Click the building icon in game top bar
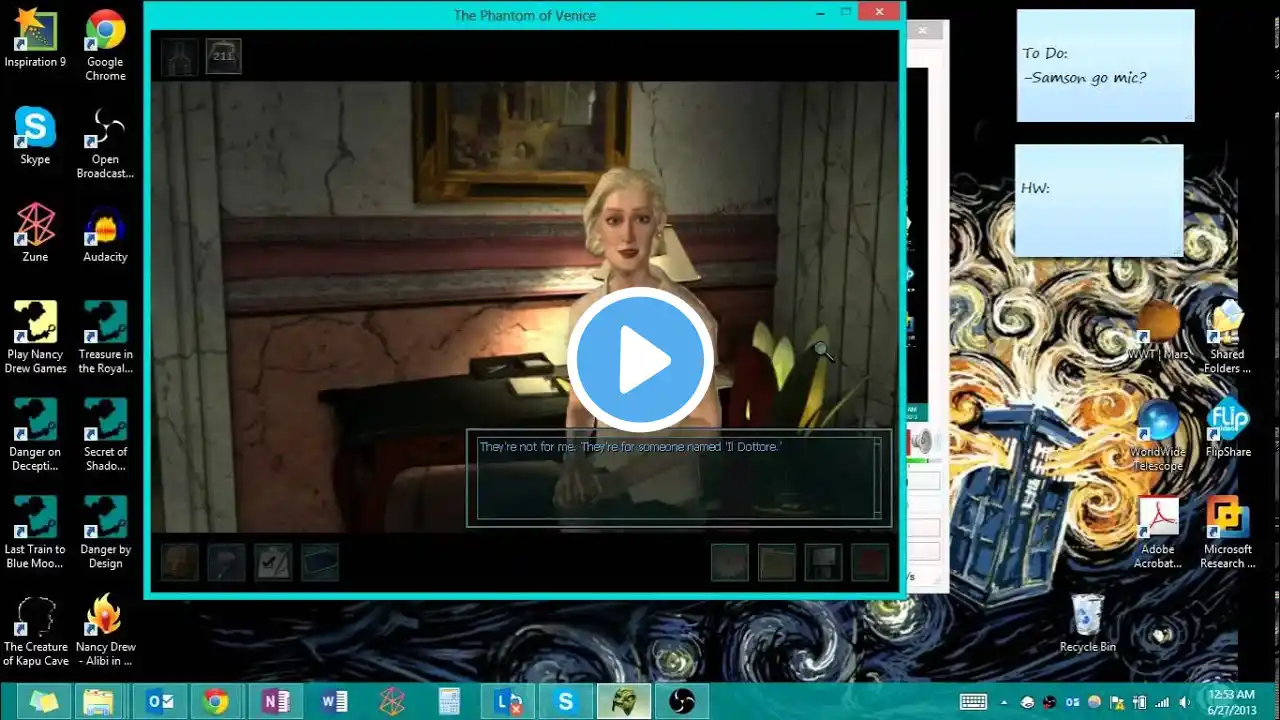This screenshot has width=1280, height=720. (x=179, y=56)
